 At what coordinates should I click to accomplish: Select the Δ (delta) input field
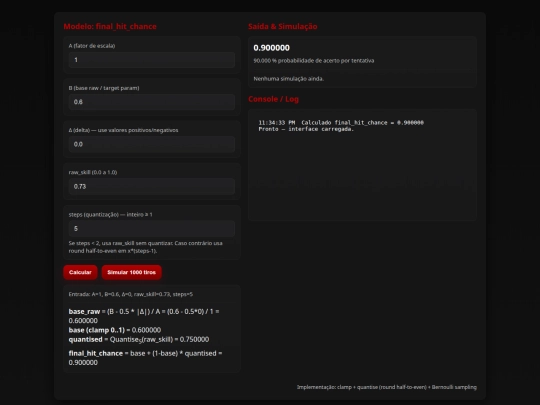tap(152, 144)
